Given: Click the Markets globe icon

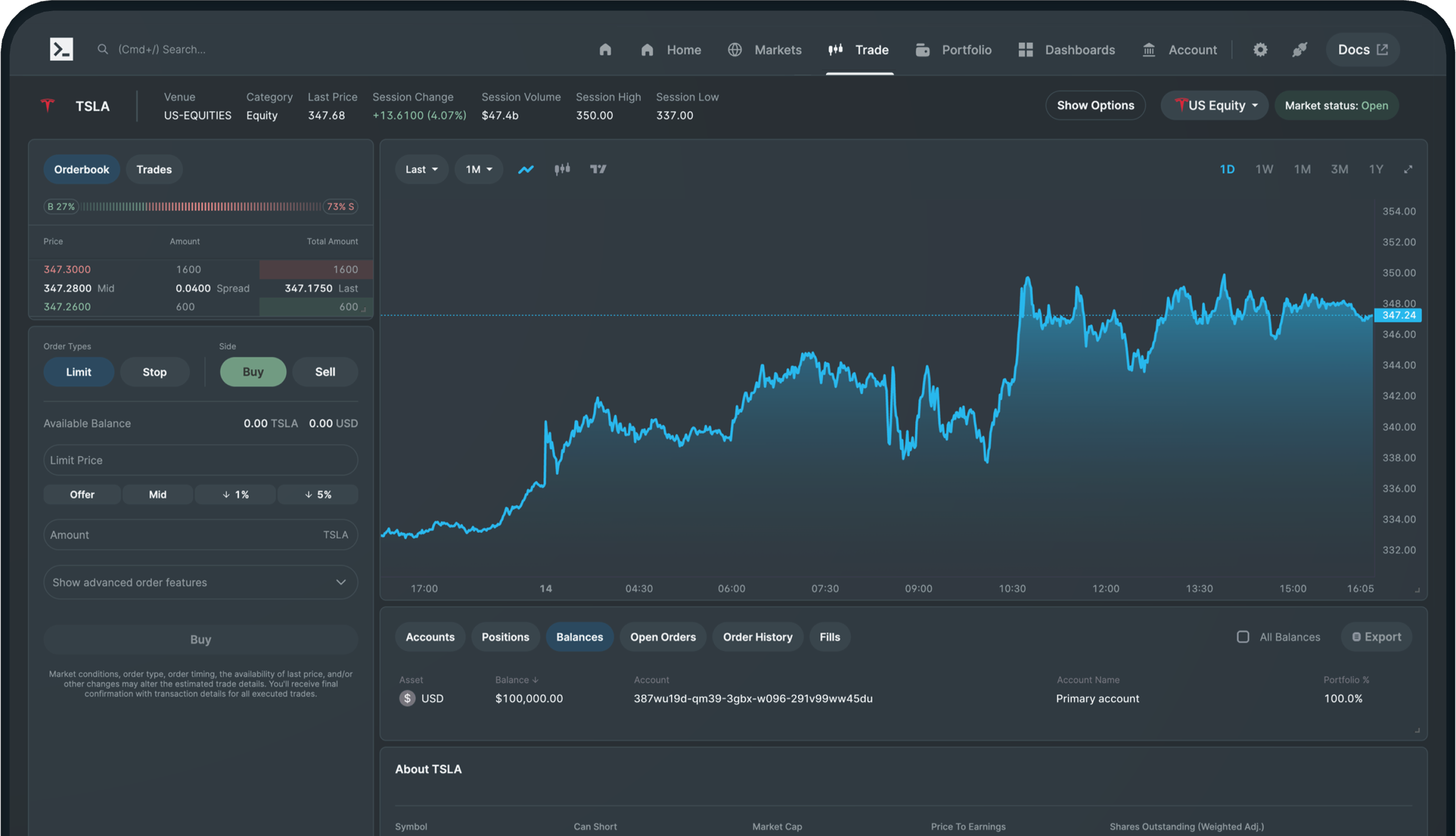Looking at the screenshot, I should [734, 49].
